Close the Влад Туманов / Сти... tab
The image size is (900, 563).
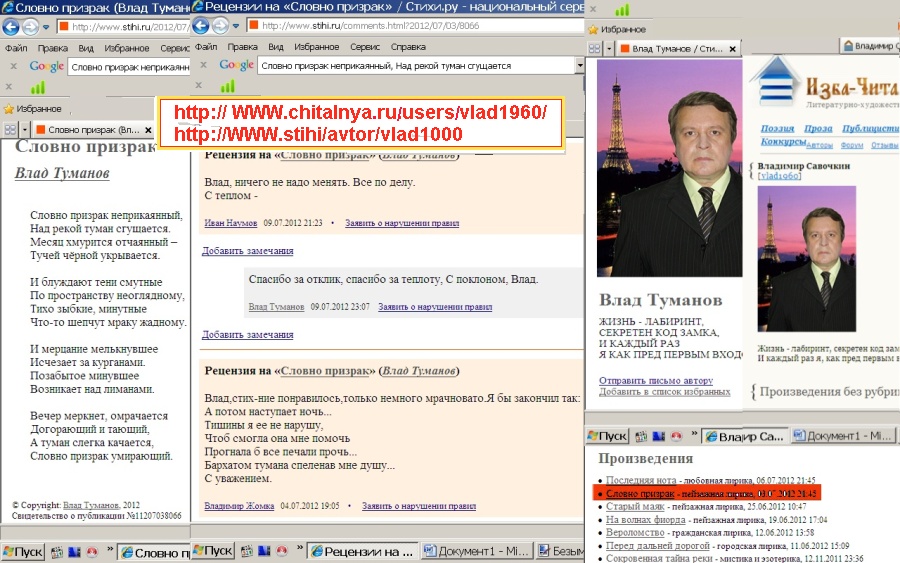point(732,49)
